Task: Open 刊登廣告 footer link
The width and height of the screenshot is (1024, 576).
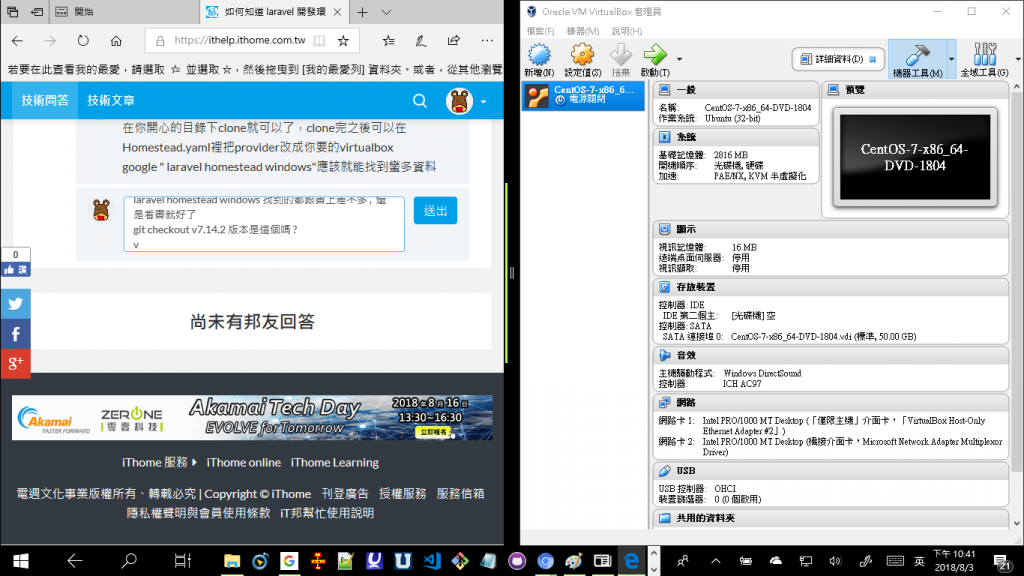Action: 345,494
